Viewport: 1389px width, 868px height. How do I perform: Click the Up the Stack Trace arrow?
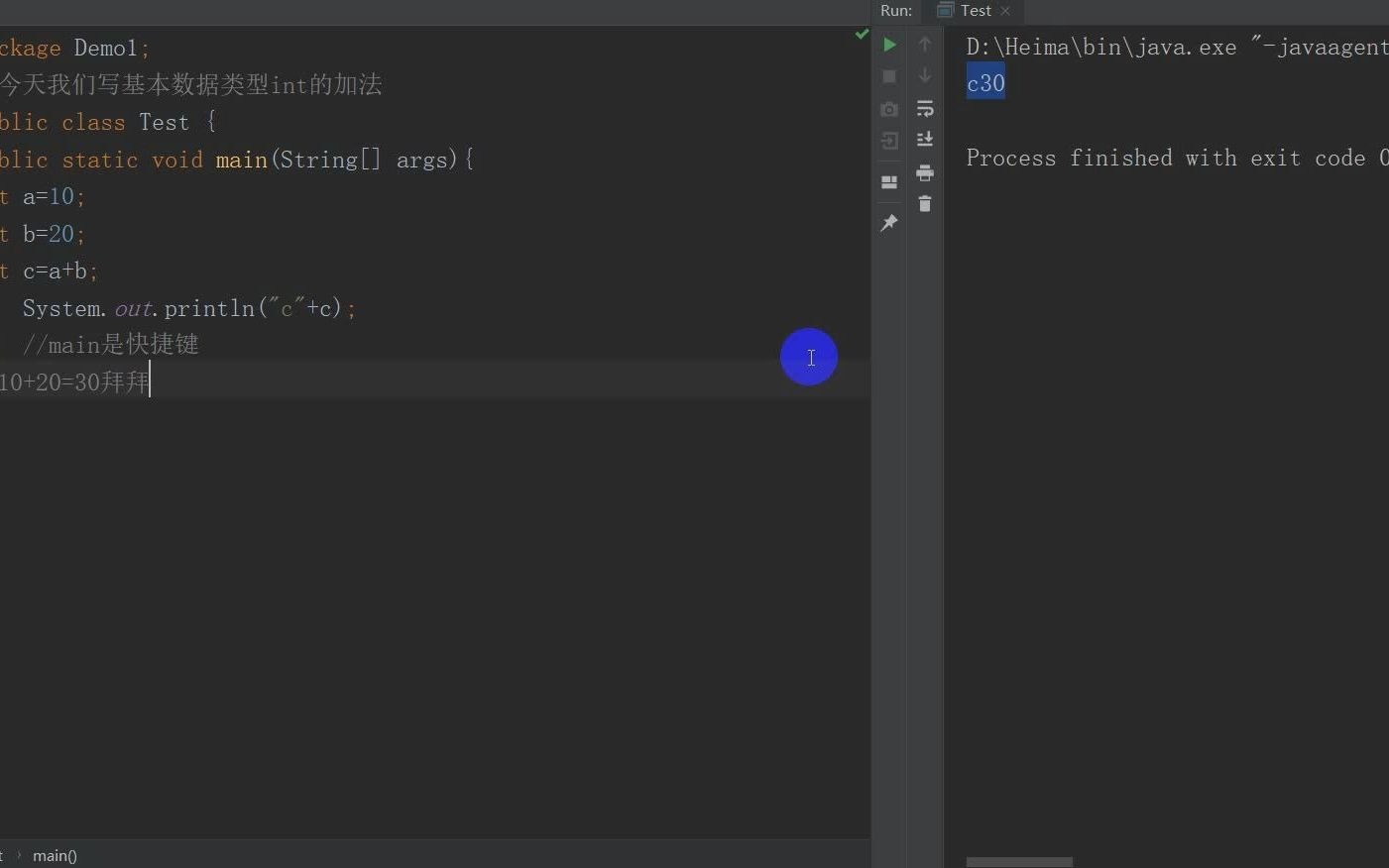pyautogui.click(x=925, y=45)
